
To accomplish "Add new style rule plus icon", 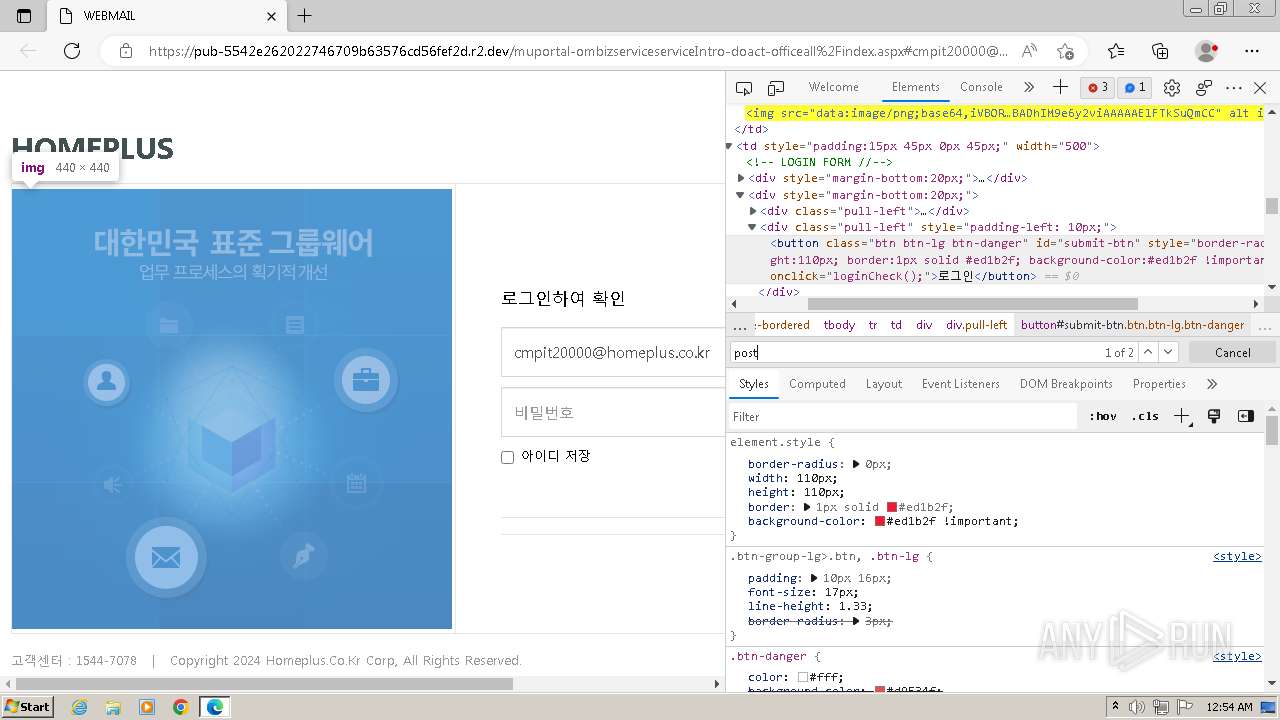I will coord(1182,416).
